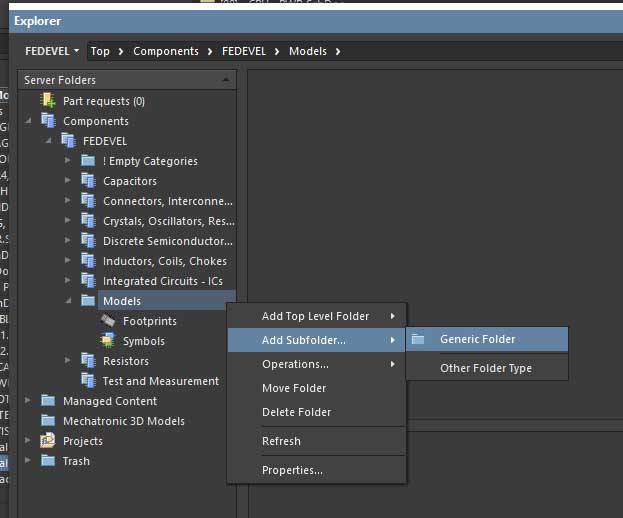Image resolution: width=623 pixels, height=518 pixels.
Task: Click the Generic Folder icon in submenu
Action: point(418,339)
